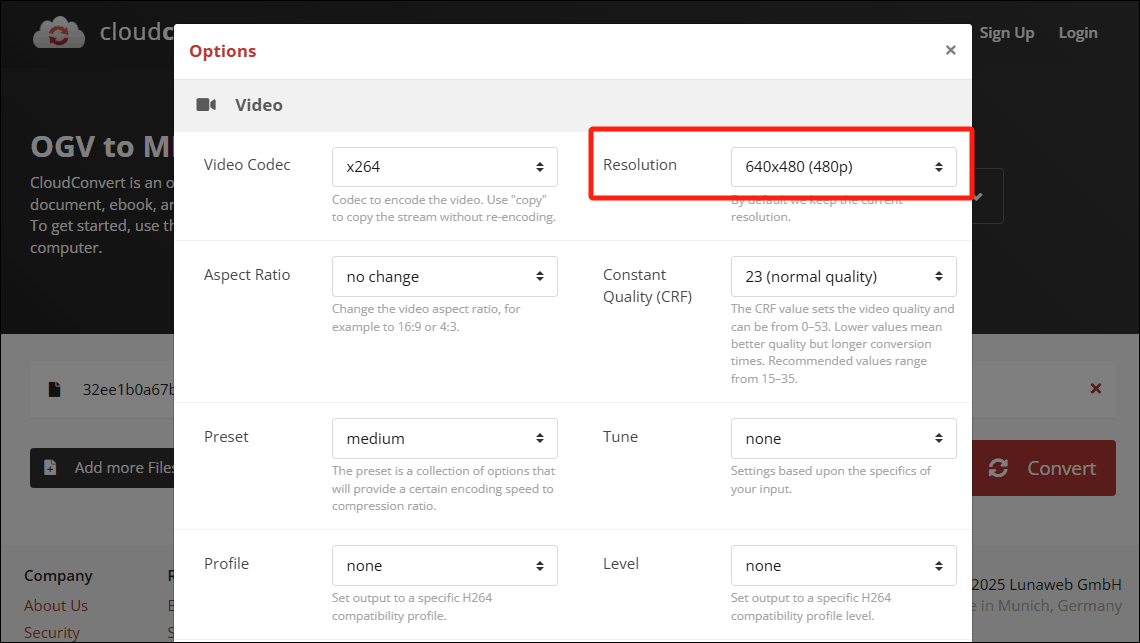Expand the Preset medium dropdown
The height and width of the screenshot is (643, 1140).
pos(444,438)
